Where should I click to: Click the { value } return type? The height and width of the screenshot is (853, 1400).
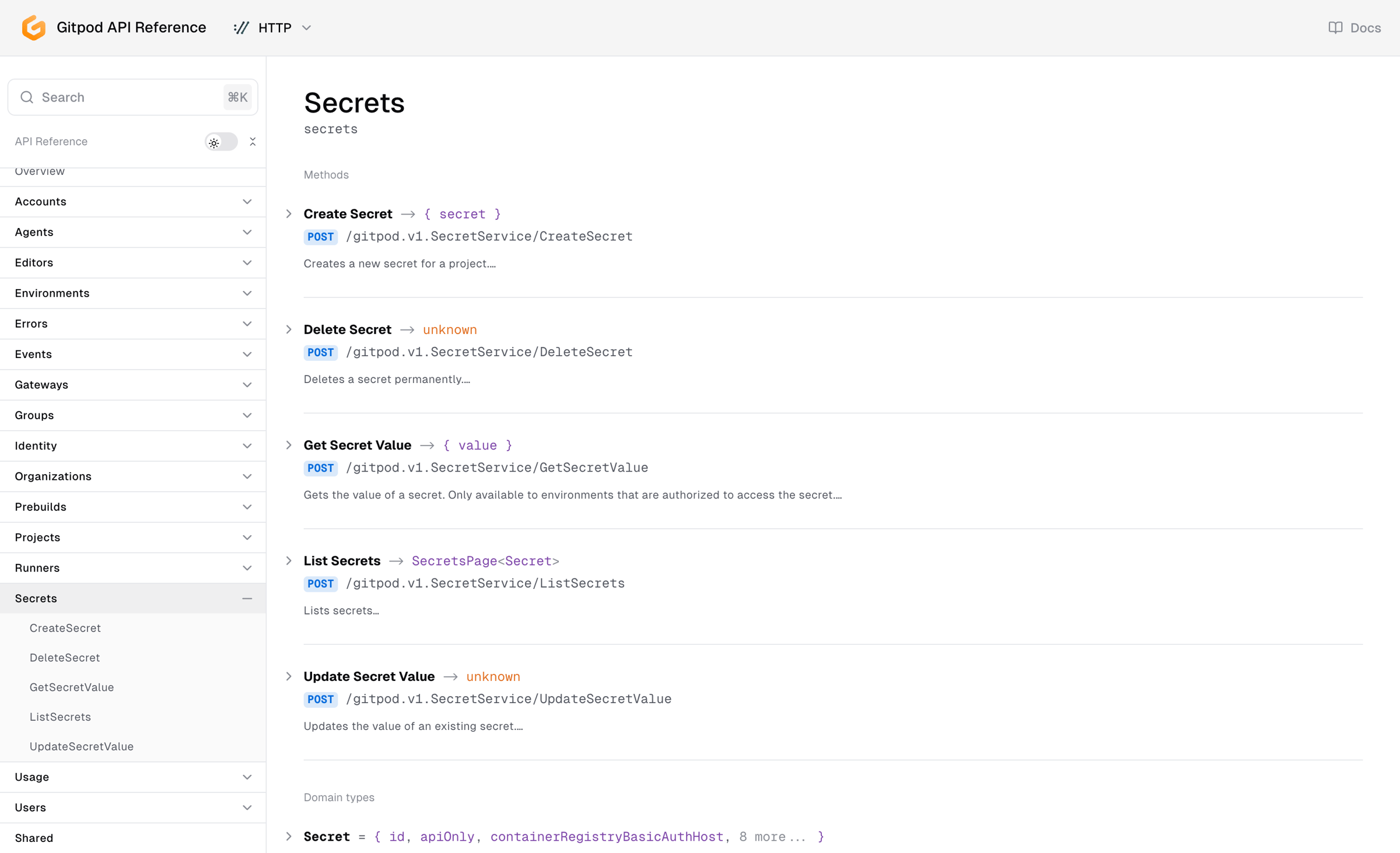click(x=478, y=445)
